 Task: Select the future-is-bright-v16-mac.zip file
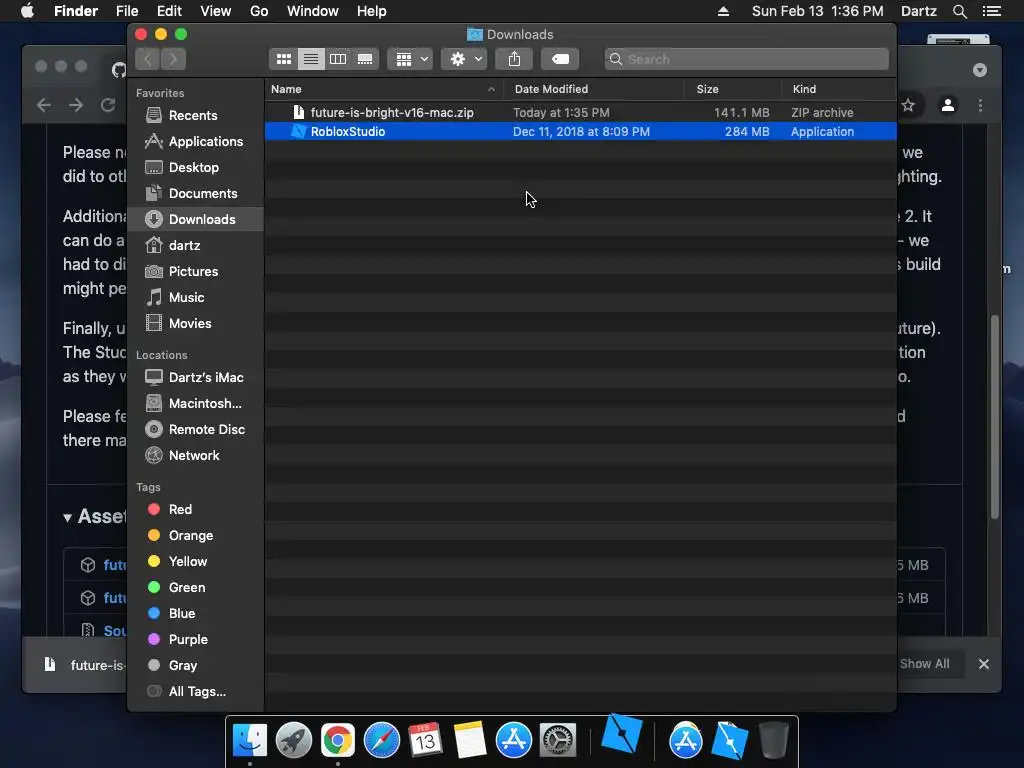pos(581,112)
